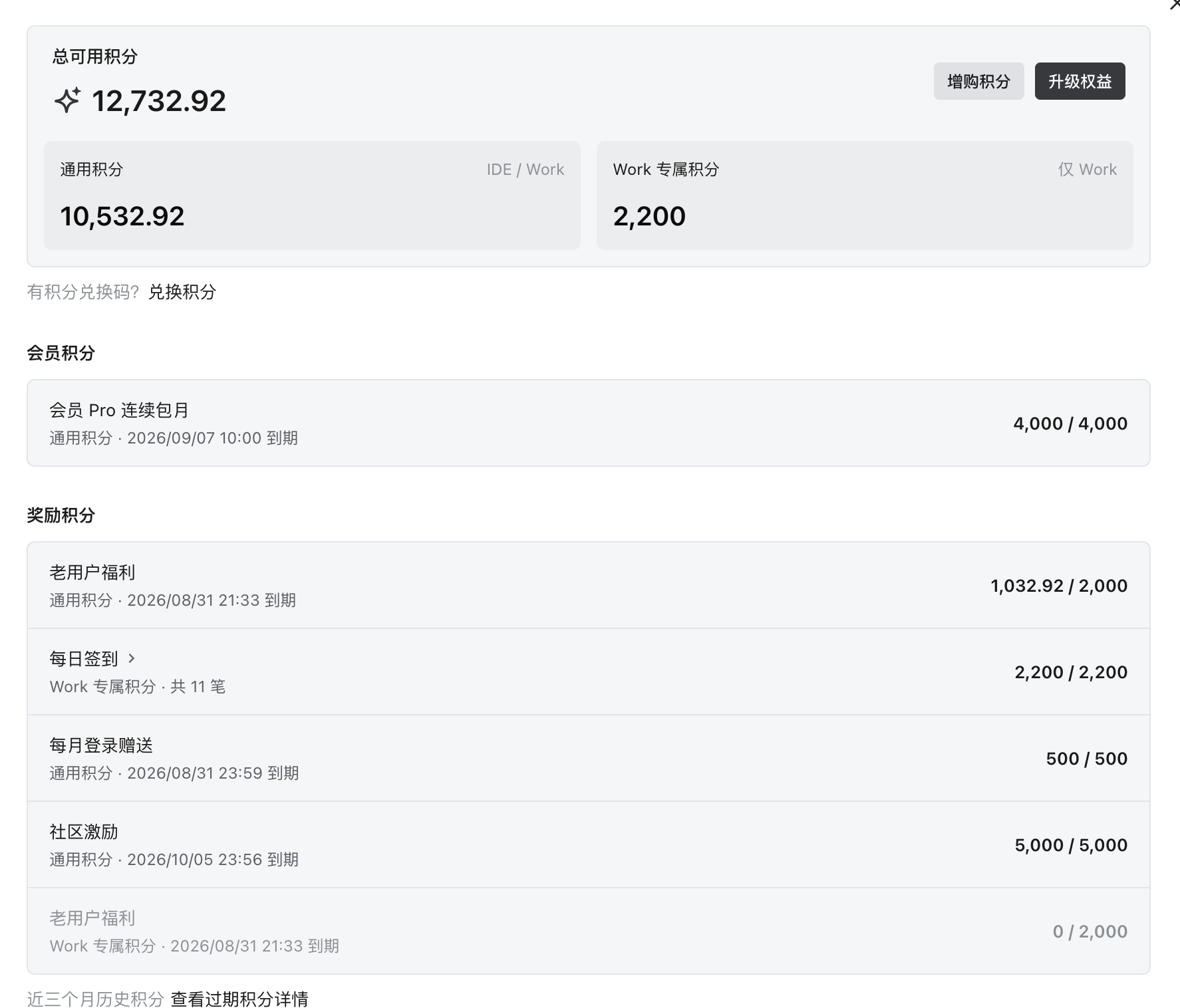
Task: Click the 2026/09/07 10:00 到期 expiry text
Action: coord(213,438)
